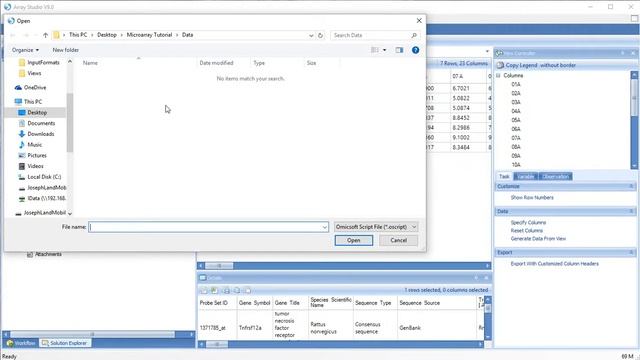Collapse the Columns tree node
Image resolution: width=640 pixels, height=360 pixels.
[498, 76]
